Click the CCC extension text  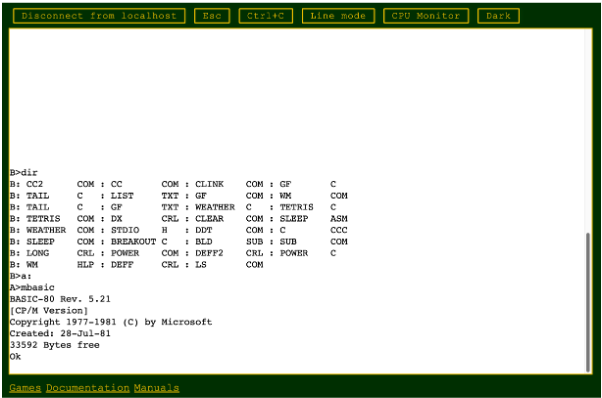[x=339, y=230]
